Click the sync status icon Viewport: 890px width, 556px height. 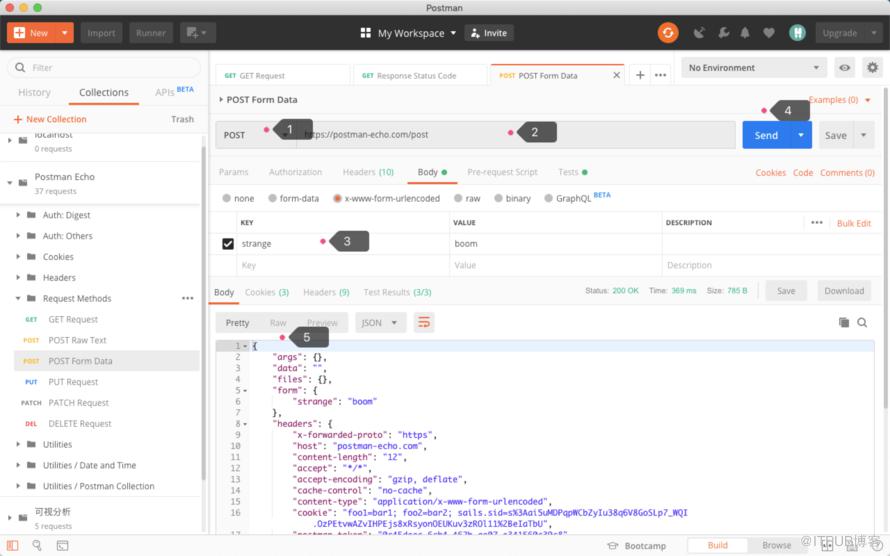click(668, 33)
